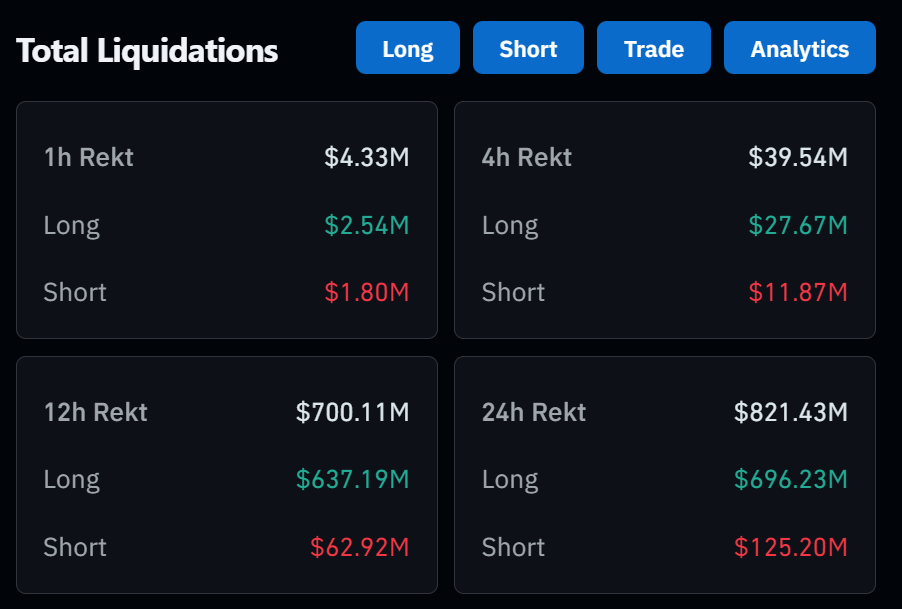Select the 12h Short value $62.92M

(x=360, y=547)
